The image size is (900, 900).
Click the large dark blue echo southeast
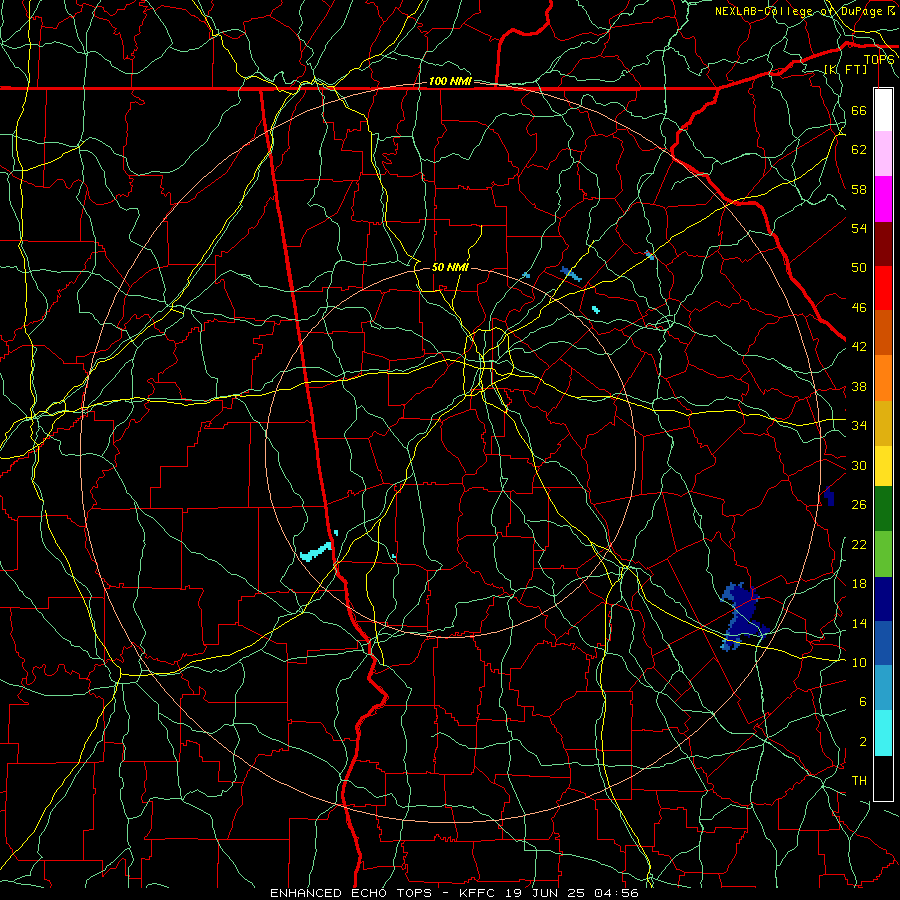tap(744, 616)
